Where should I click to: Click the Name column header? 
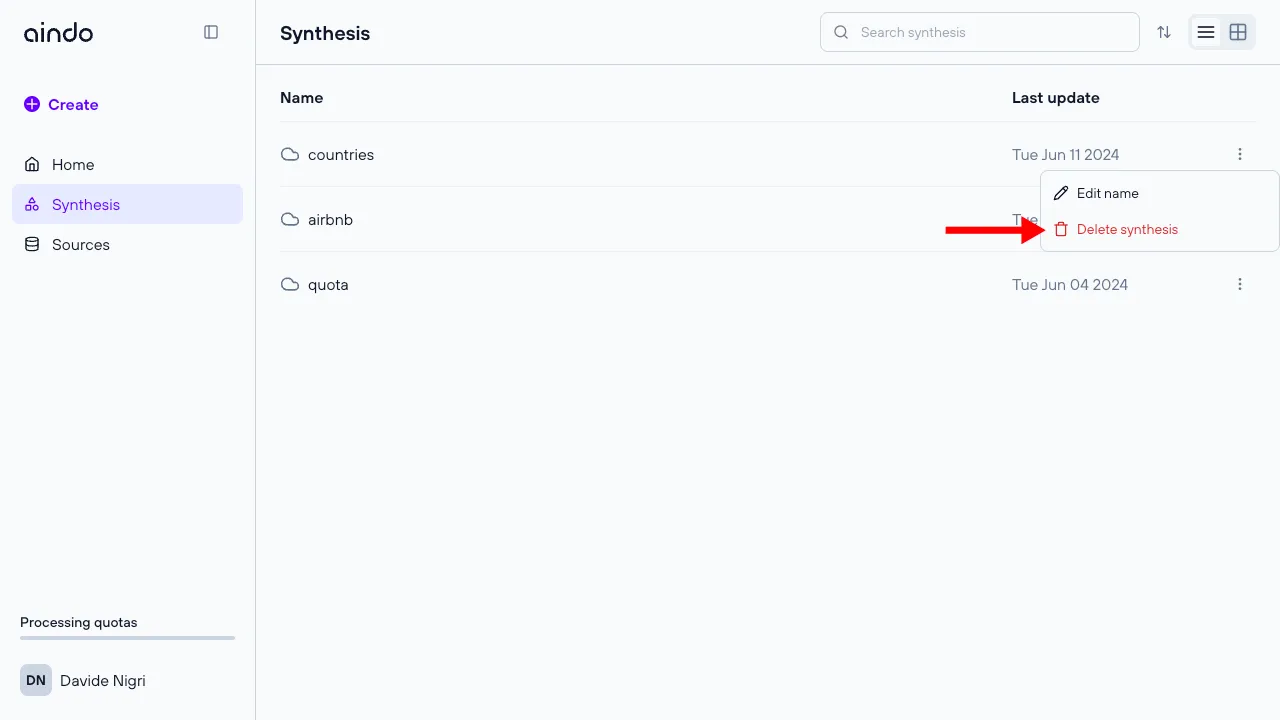tap(301, 97)
